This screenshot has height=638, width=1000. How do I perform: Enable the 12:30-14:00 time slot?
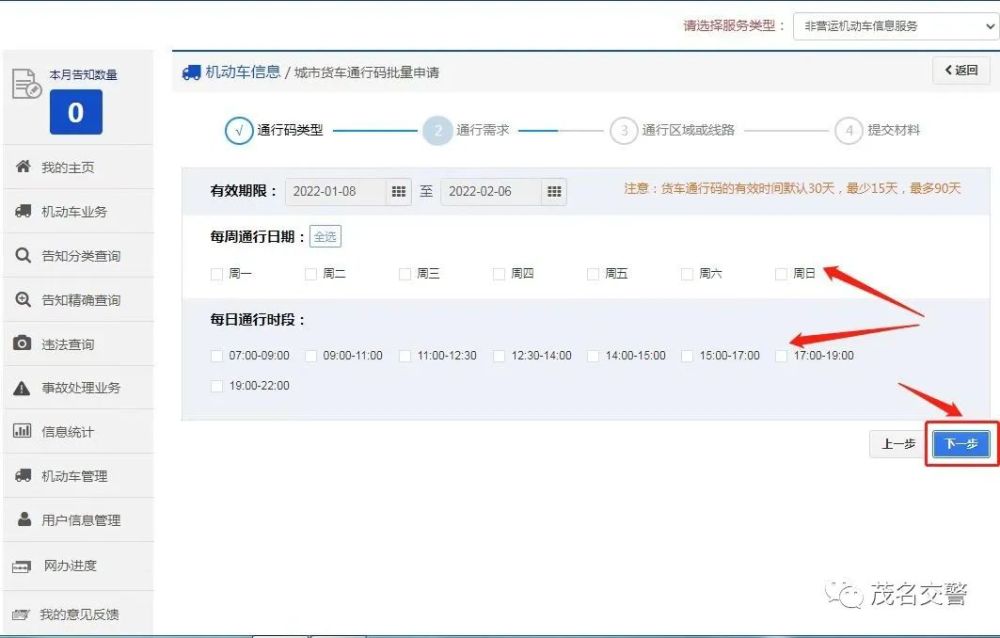pyautogui.click(x=499, y=355)
